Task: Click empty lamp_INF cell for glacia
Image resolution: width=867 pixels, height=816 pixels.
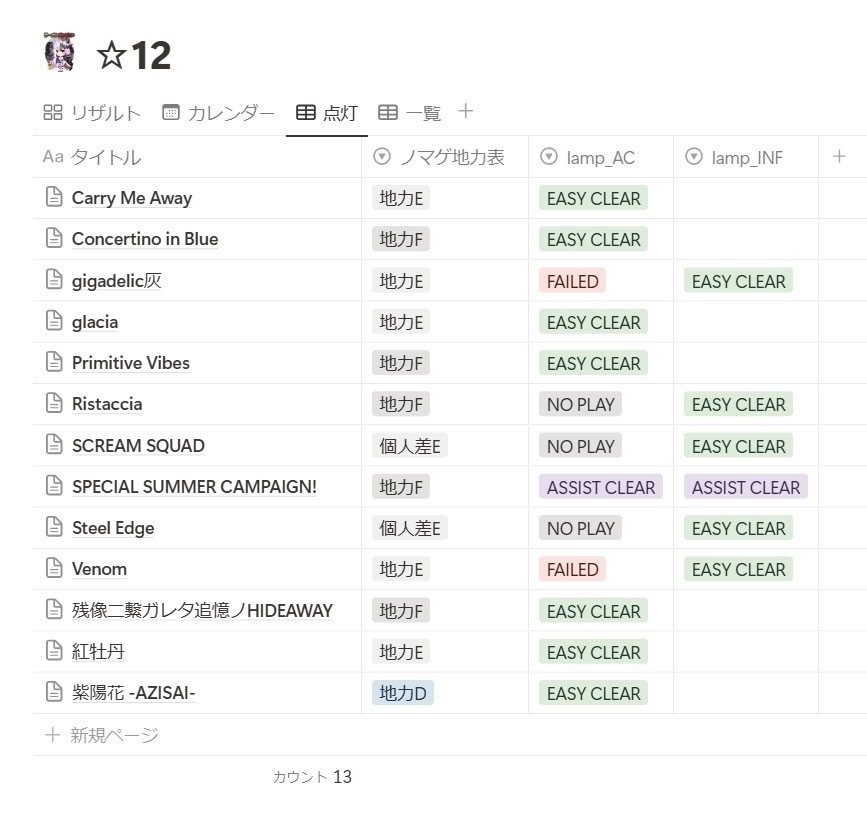Action: pos(746,322)
